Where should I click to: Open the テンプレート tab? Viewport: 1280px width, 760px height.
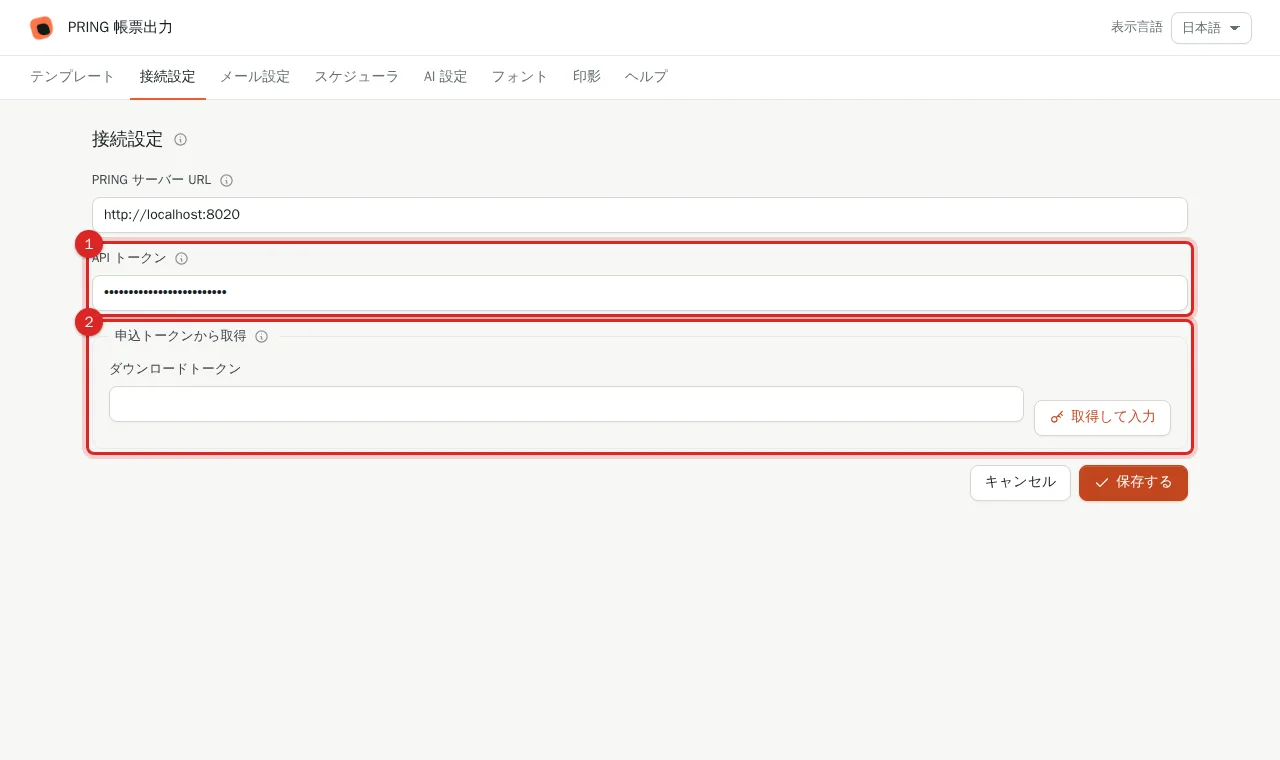click(x=72, y=77)
